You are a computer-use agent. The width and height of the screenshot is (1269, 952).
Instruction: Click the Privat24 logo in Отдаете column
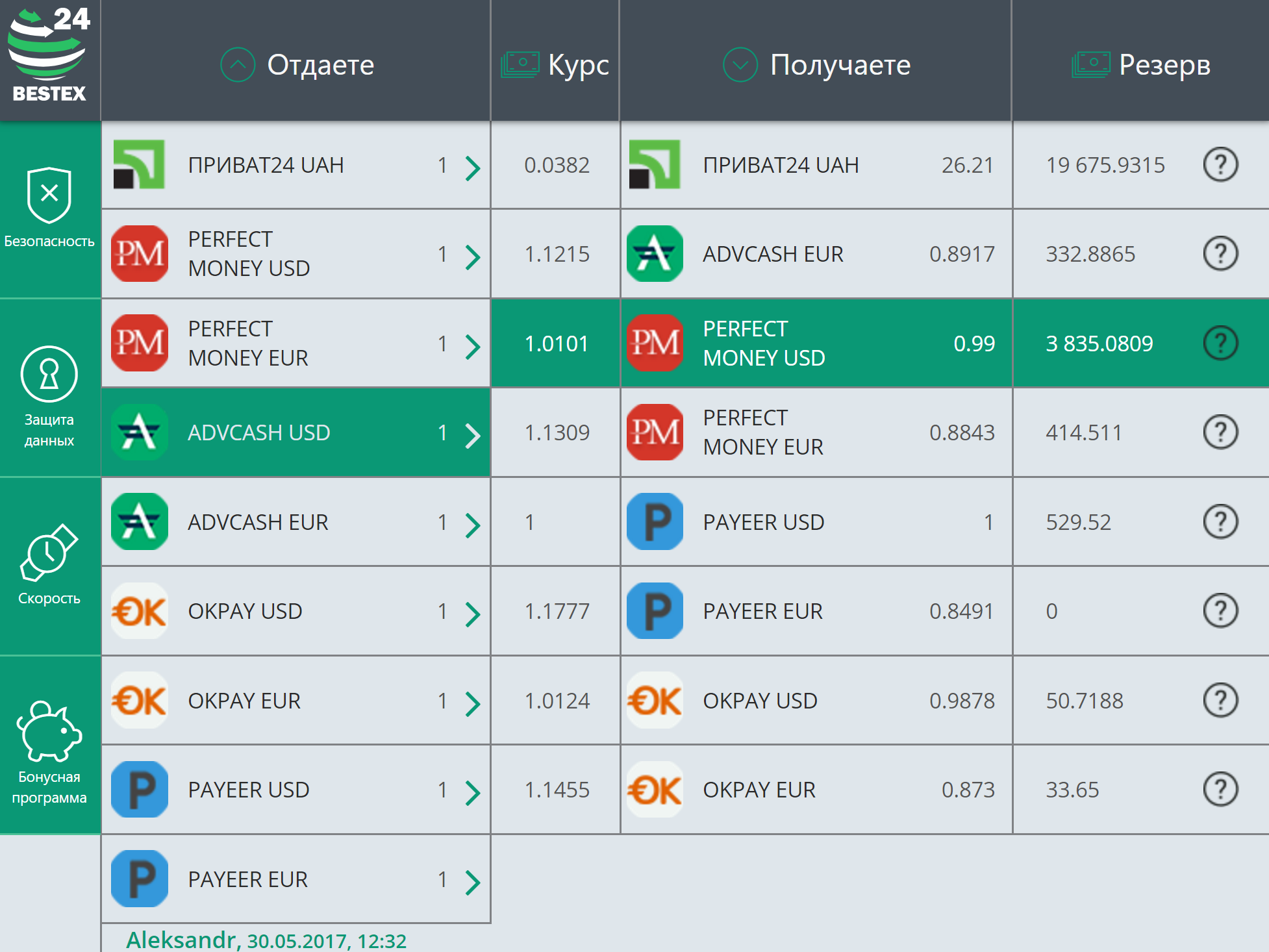139,164
